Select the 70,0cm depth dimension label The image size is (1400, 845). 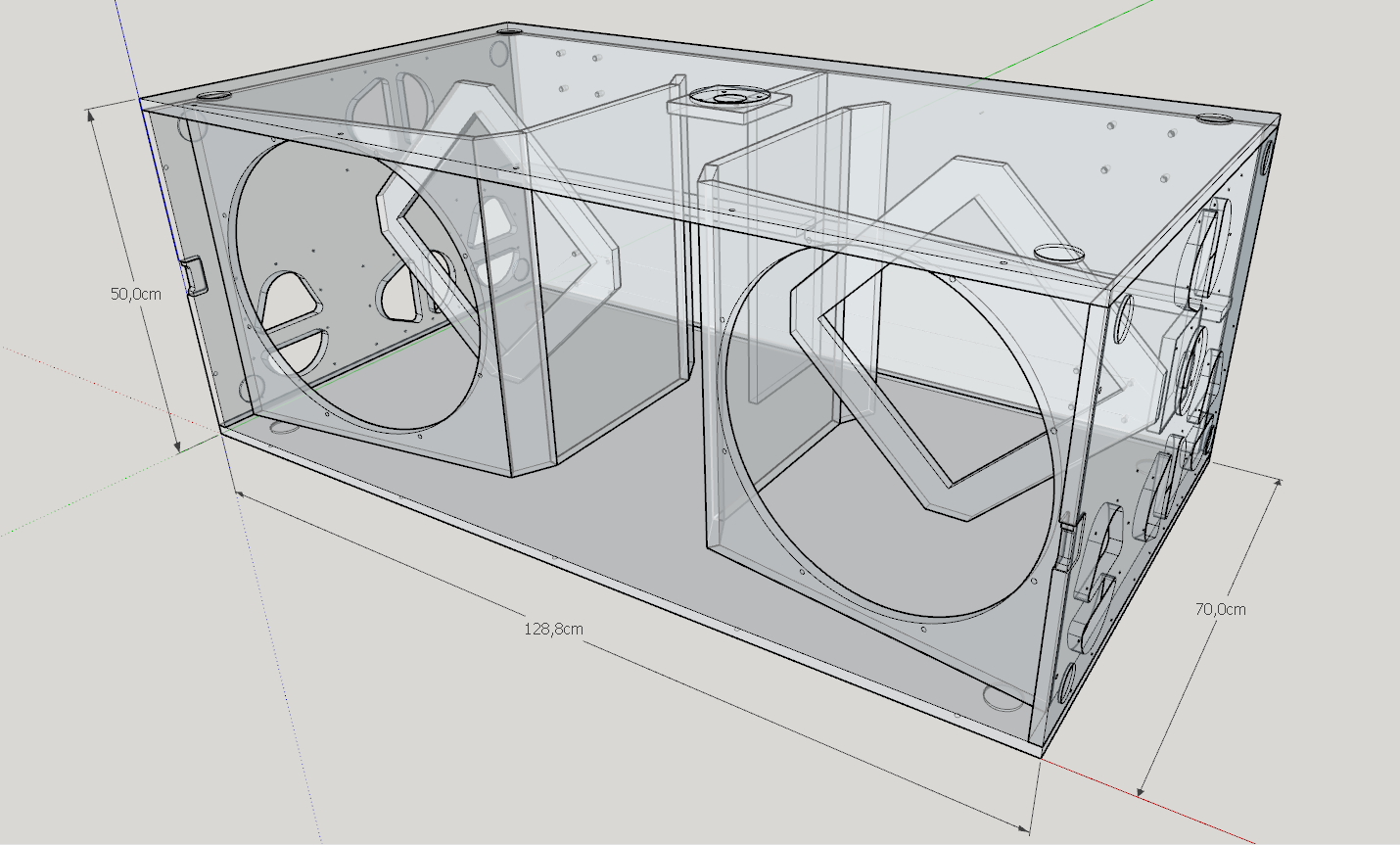pos(1220,609)
